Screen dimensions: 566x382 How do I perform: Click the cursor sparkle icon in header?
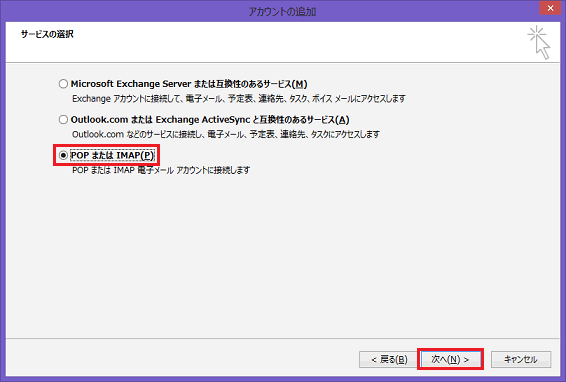(539, 42)
